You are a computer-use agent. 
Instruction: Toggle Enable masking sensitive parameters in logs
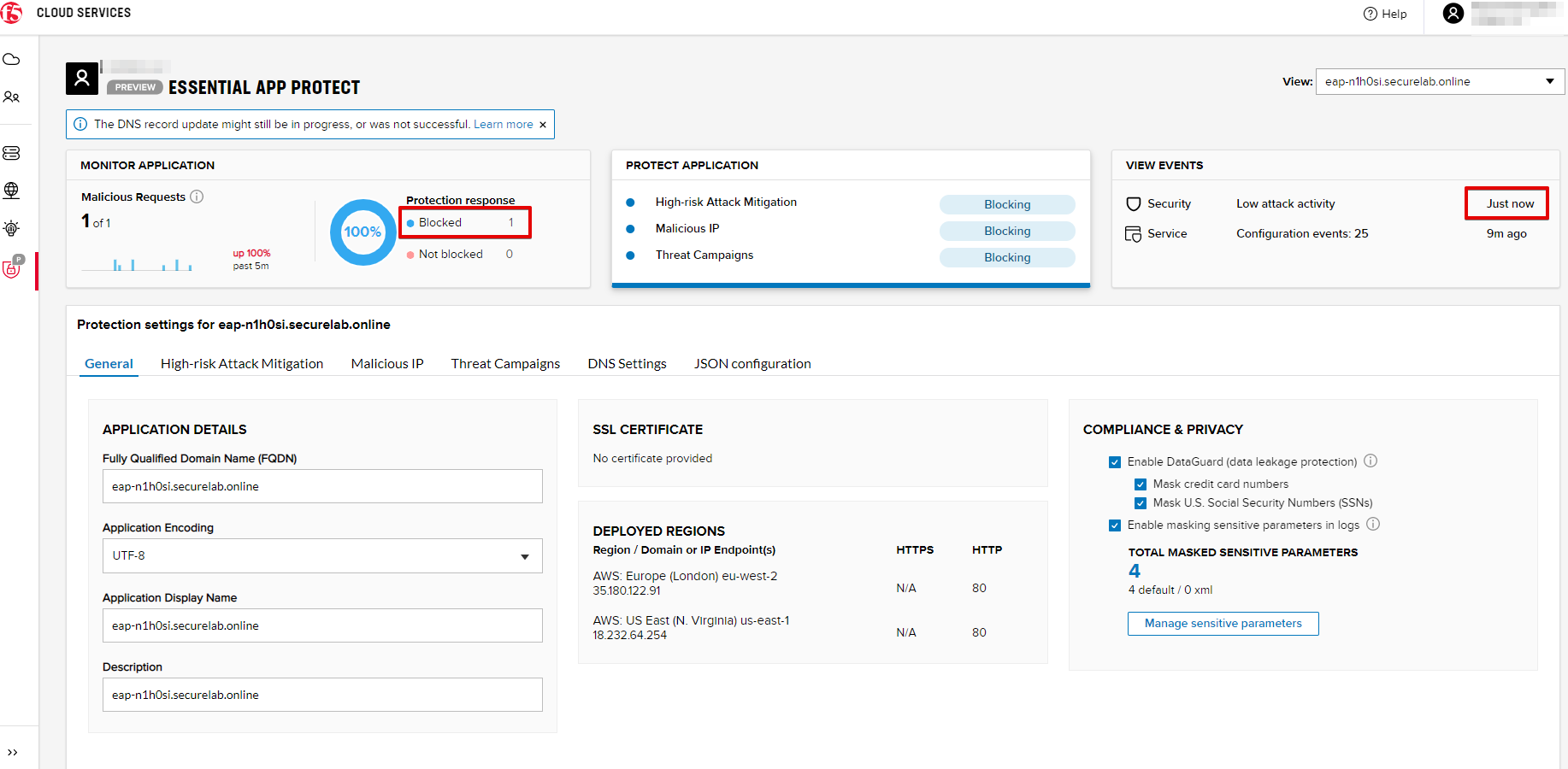click(1115, 525)
